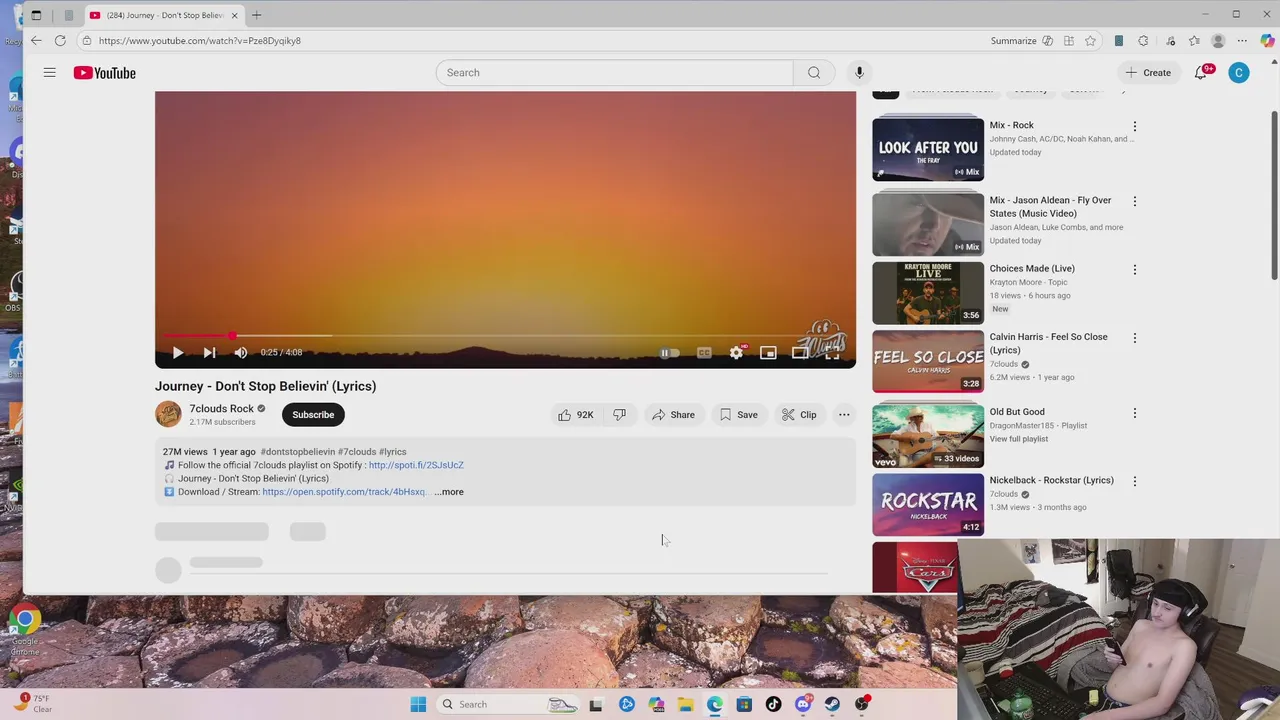The width and height of the screenshot is (1280, 720).
Task: Open the Create button menu
Action: pos(1148,73)
